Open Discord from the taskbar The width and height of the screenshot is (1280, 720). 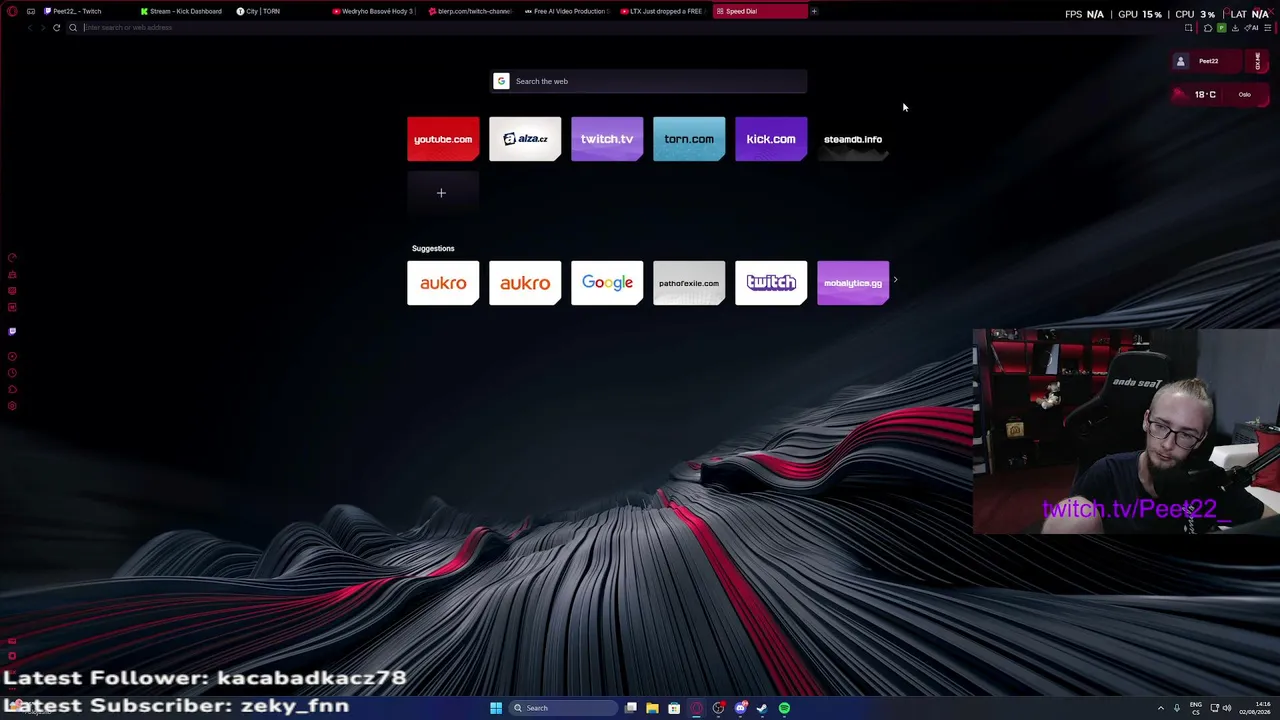(x=740, y=708)
